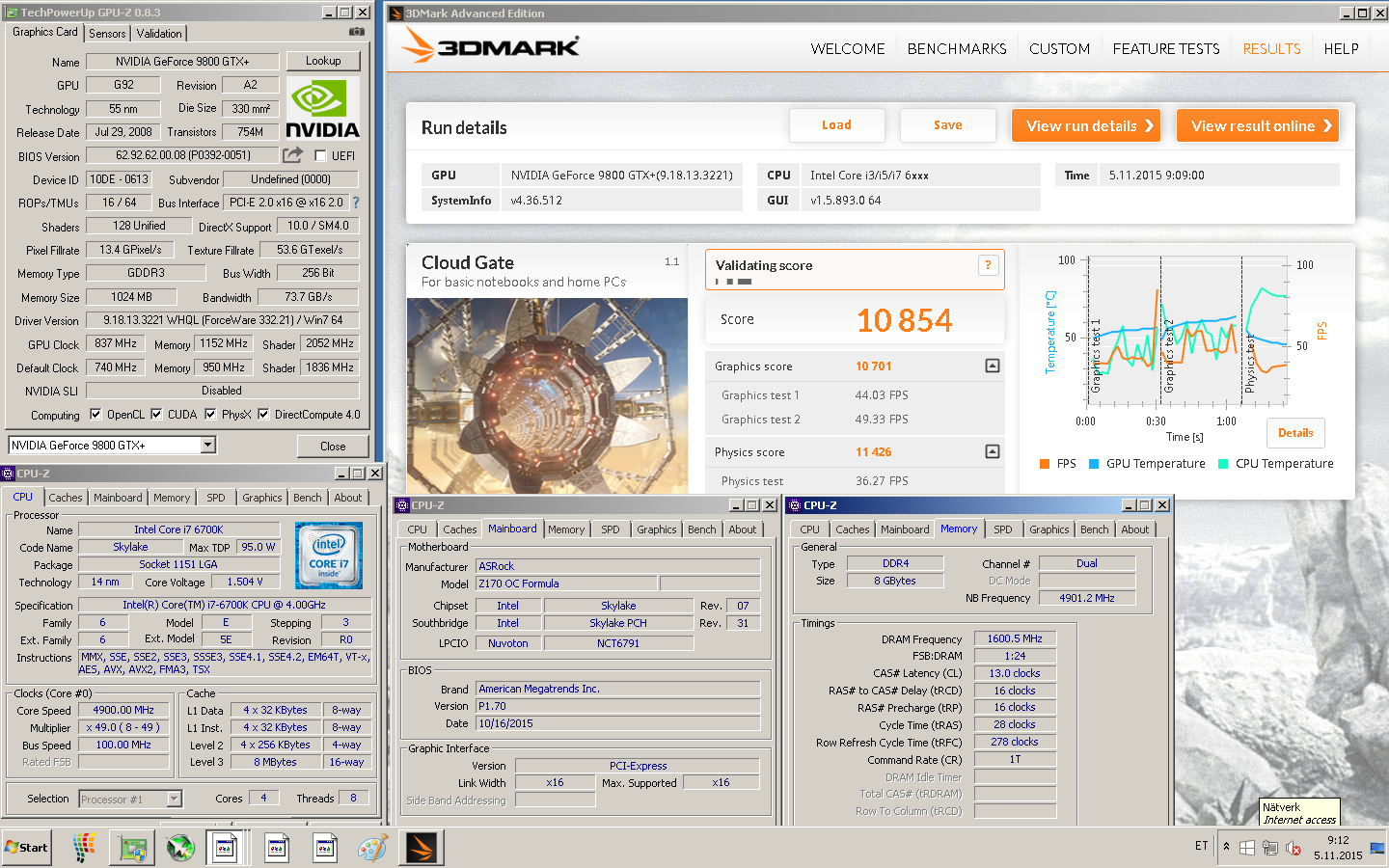This screenshot has height=868, width=1389.
Task: Open Paint from the taskbar palette icon
Action: click(x=372, y=849)
